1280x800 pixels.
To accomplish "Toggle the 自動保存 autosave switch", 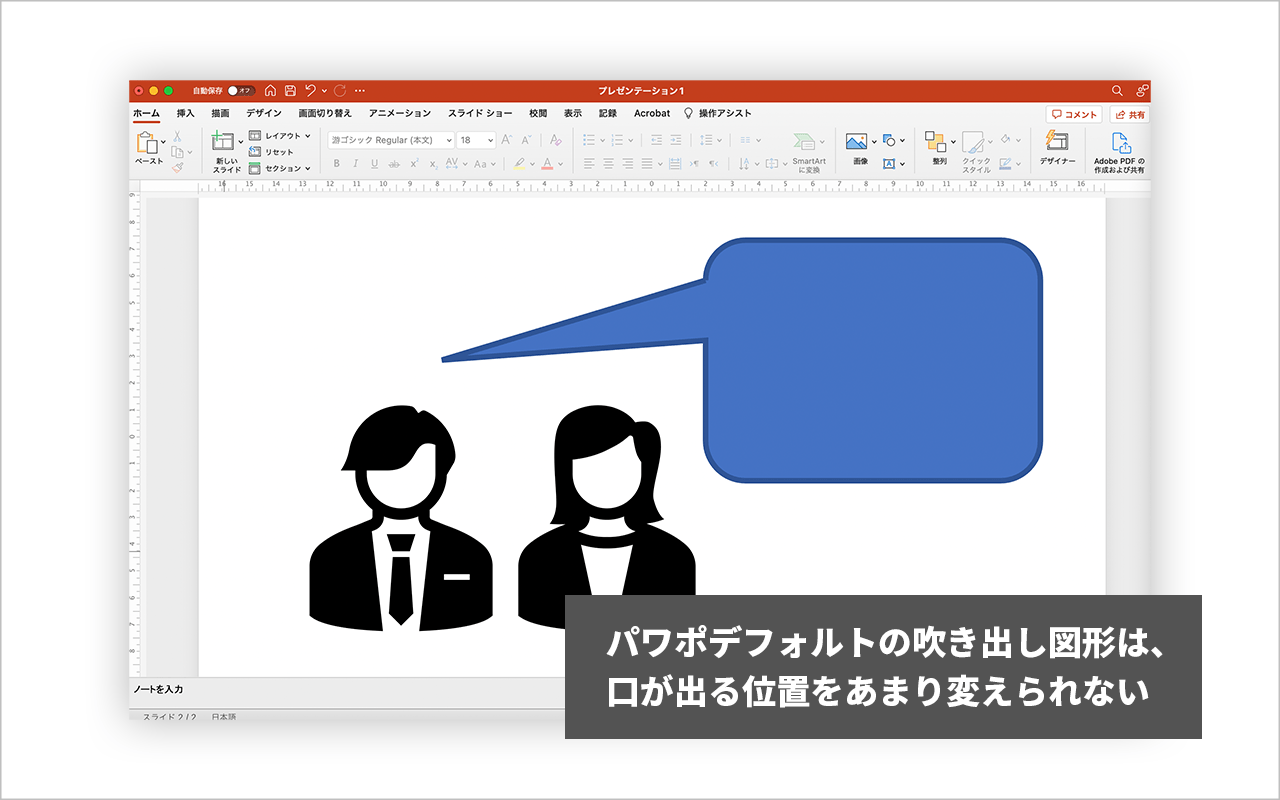I will click(240, 90).
